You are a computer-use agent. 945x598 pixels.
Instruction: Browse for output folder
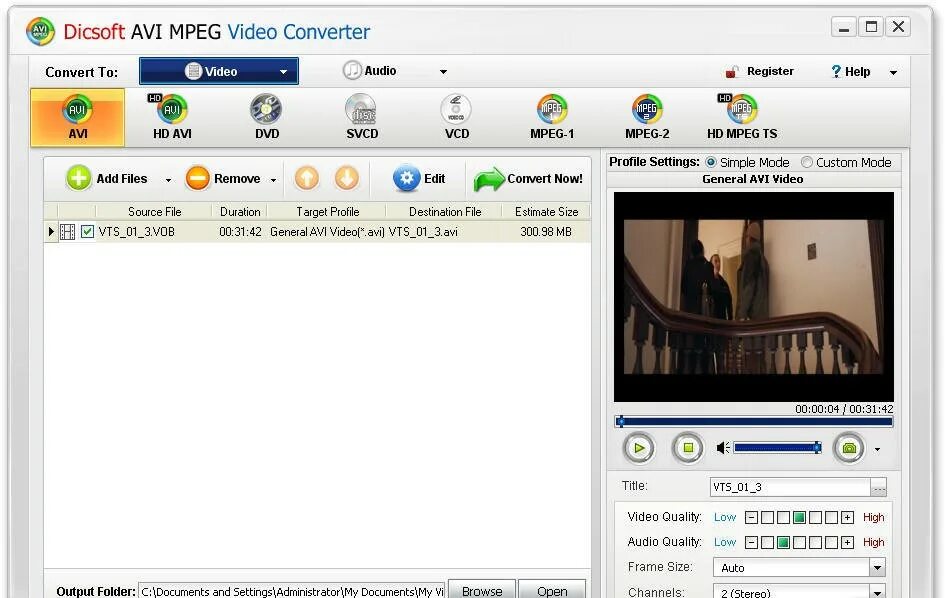[482, 591]
